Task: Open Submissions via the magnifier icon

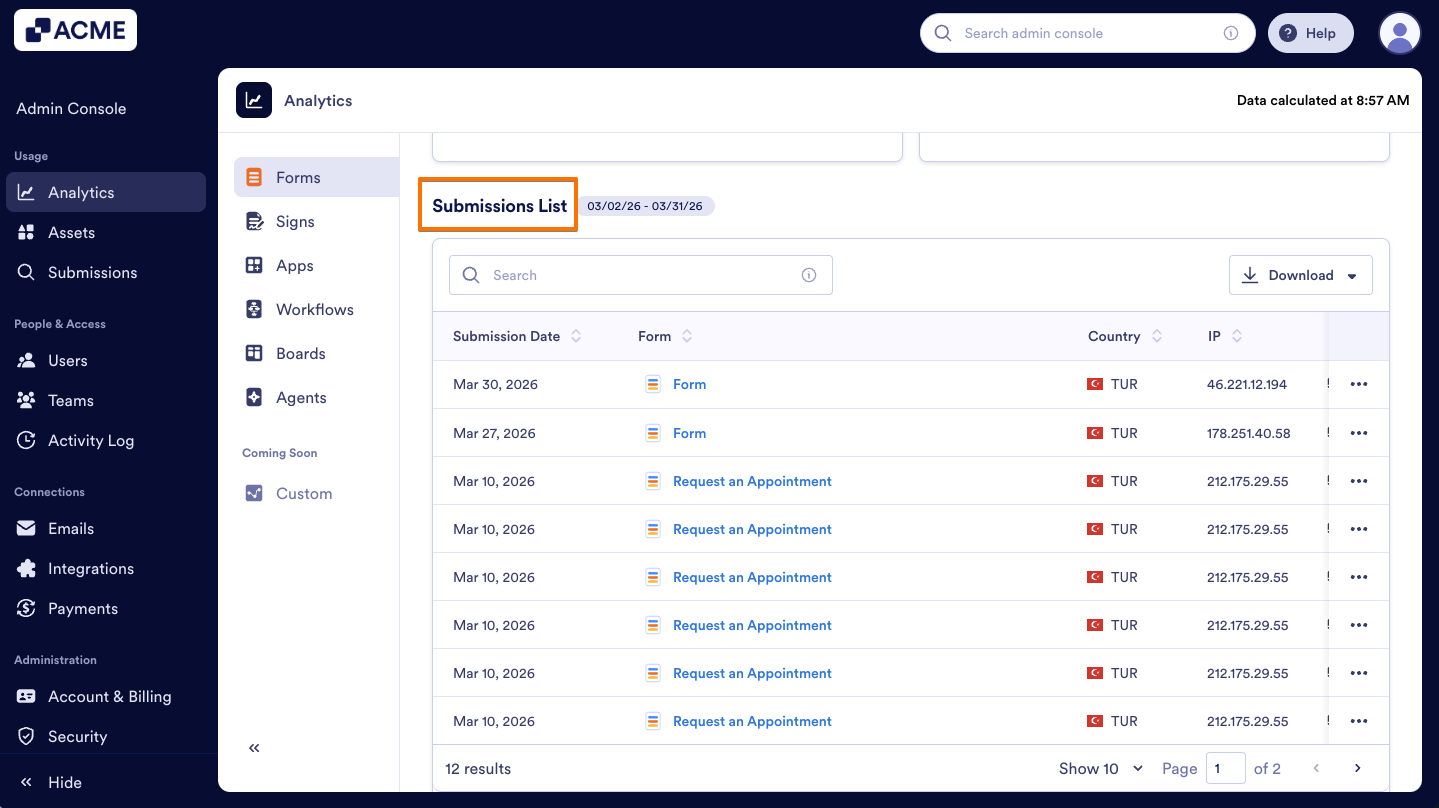Action: click(x=27, y=272)
